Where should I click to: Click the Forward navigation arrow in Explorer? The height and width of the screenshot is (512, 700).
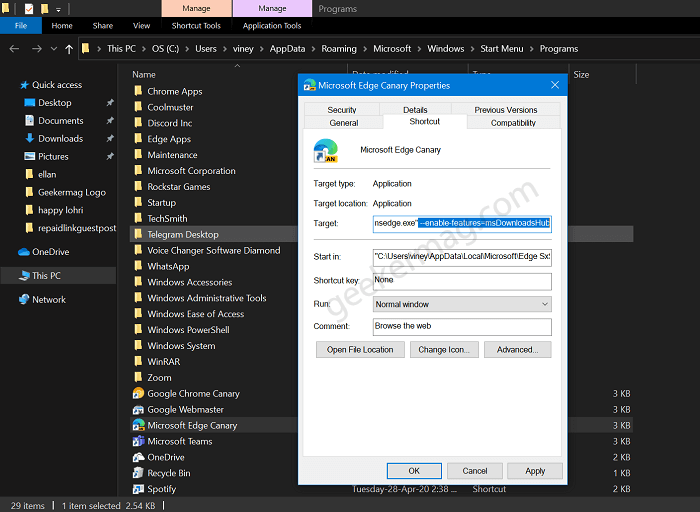[37, 49]
